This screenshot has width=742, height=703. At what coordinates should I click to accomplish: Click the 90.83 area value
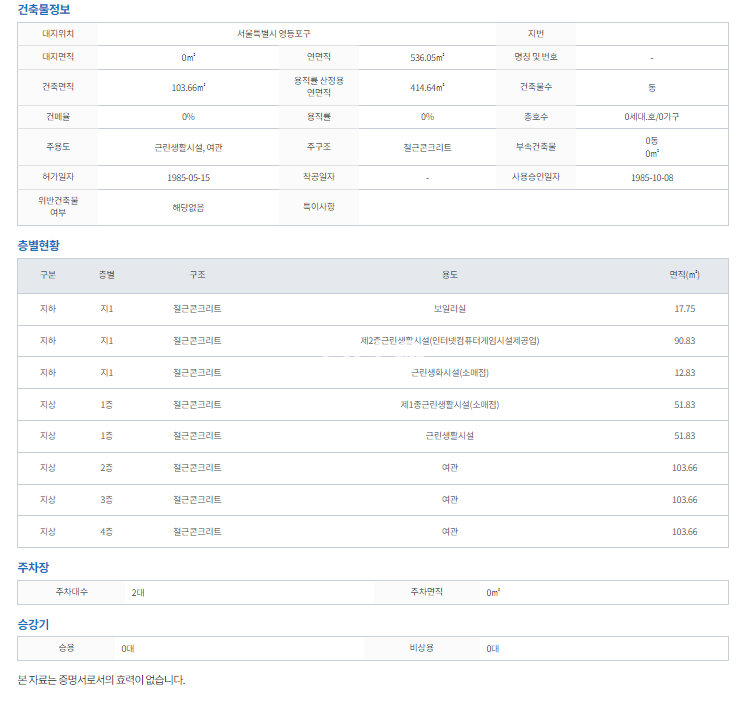pyautogui.click(x=684, y=341)
